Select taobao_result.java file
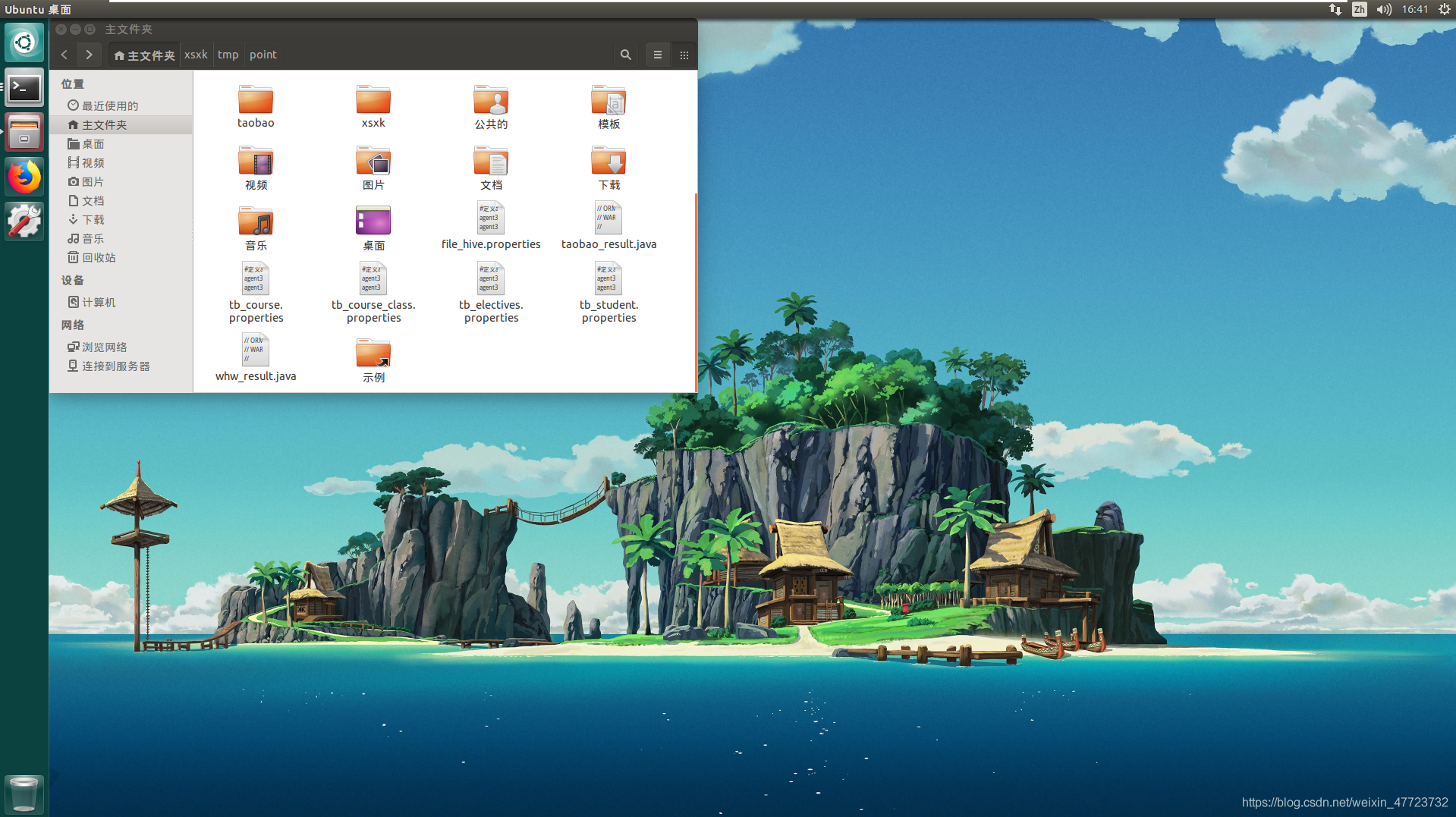Image resolution: width=1456 pixels, height=817 pixels. tap(609, 226)
